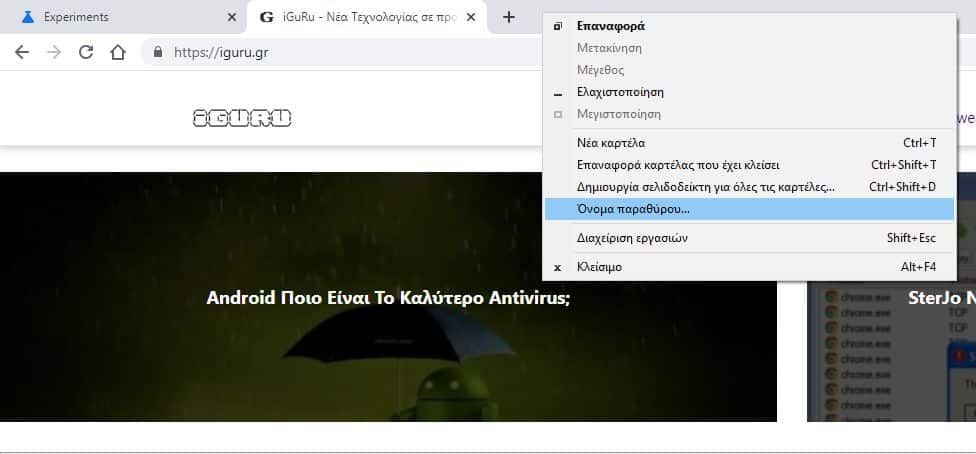Image resolution: width=976 pixels, height=454 pixels.
Task: Select Επαναφορά καρτέλας που έχει κλείσει
Action: [678, 165]
